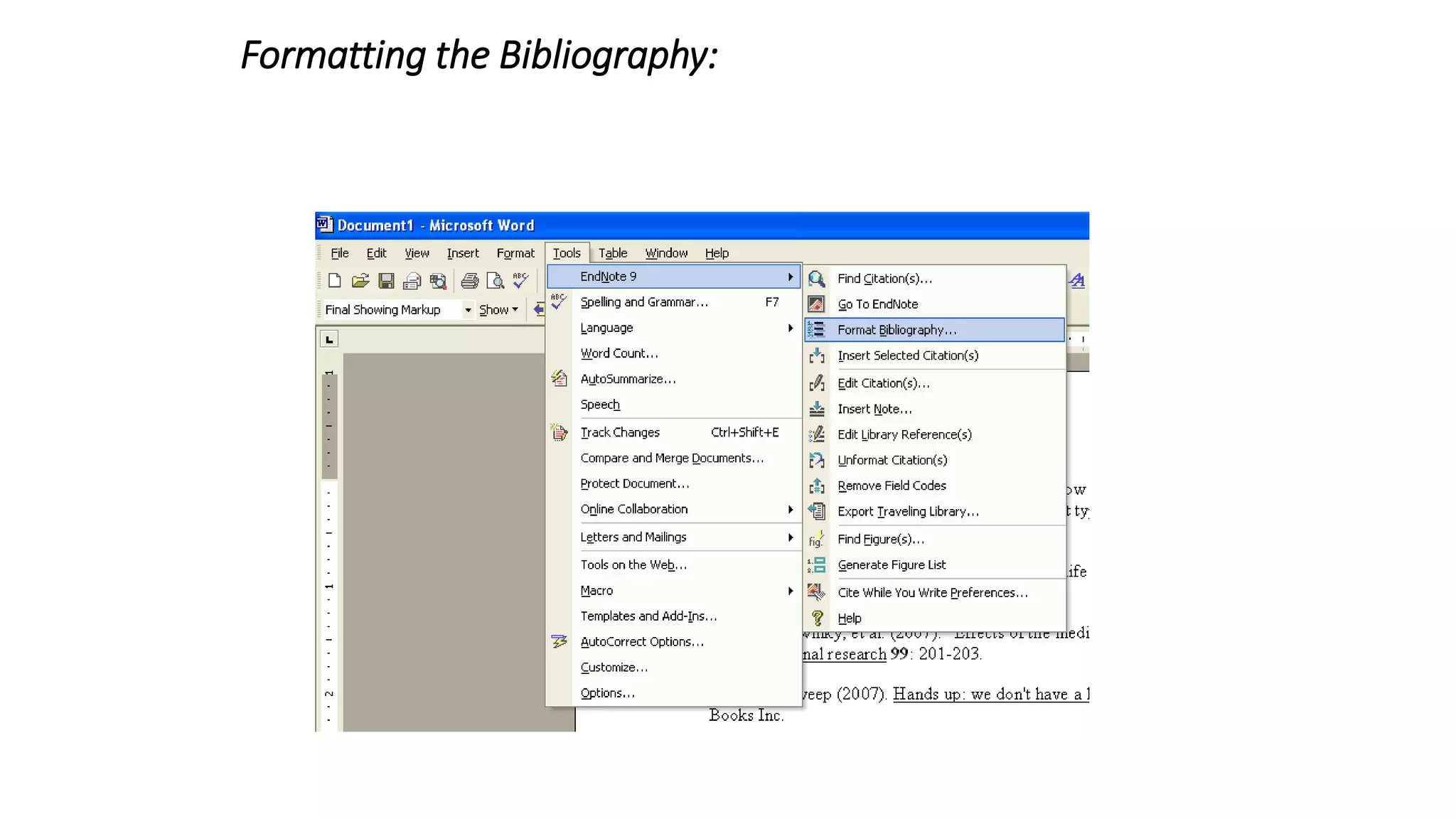Choose Customize... in Tools menu
Image resolution: width=1456 pixels, height=819 pixels.
point(674,667)
